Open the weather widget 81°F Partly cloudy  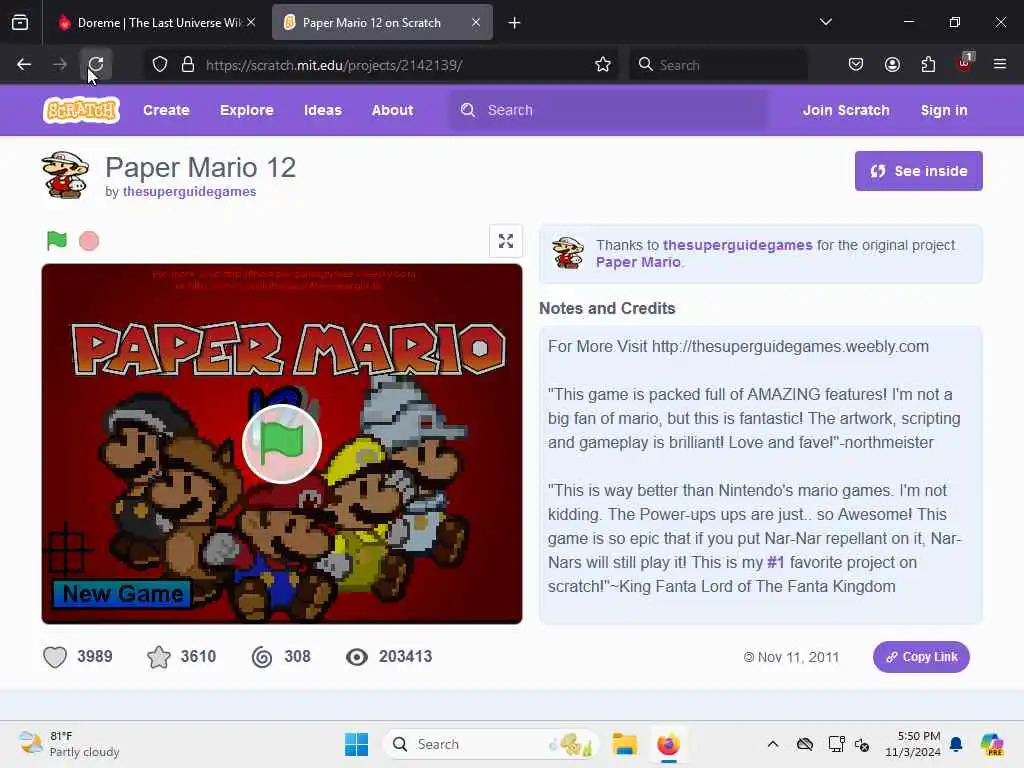(x=69, y=744)
